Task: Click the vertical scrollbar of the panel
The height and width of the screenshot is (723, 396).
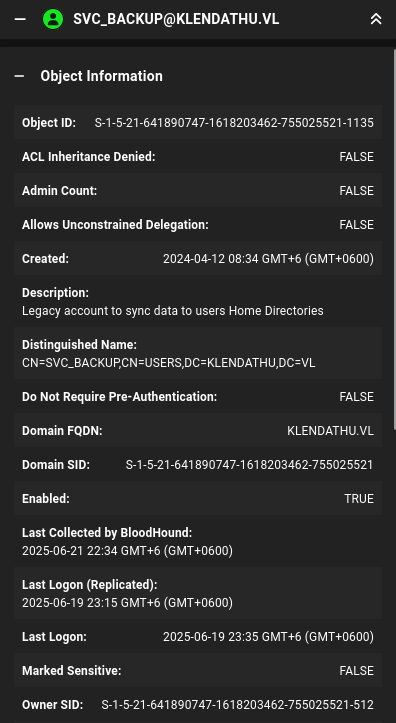Action: click(x=393, y=240)
